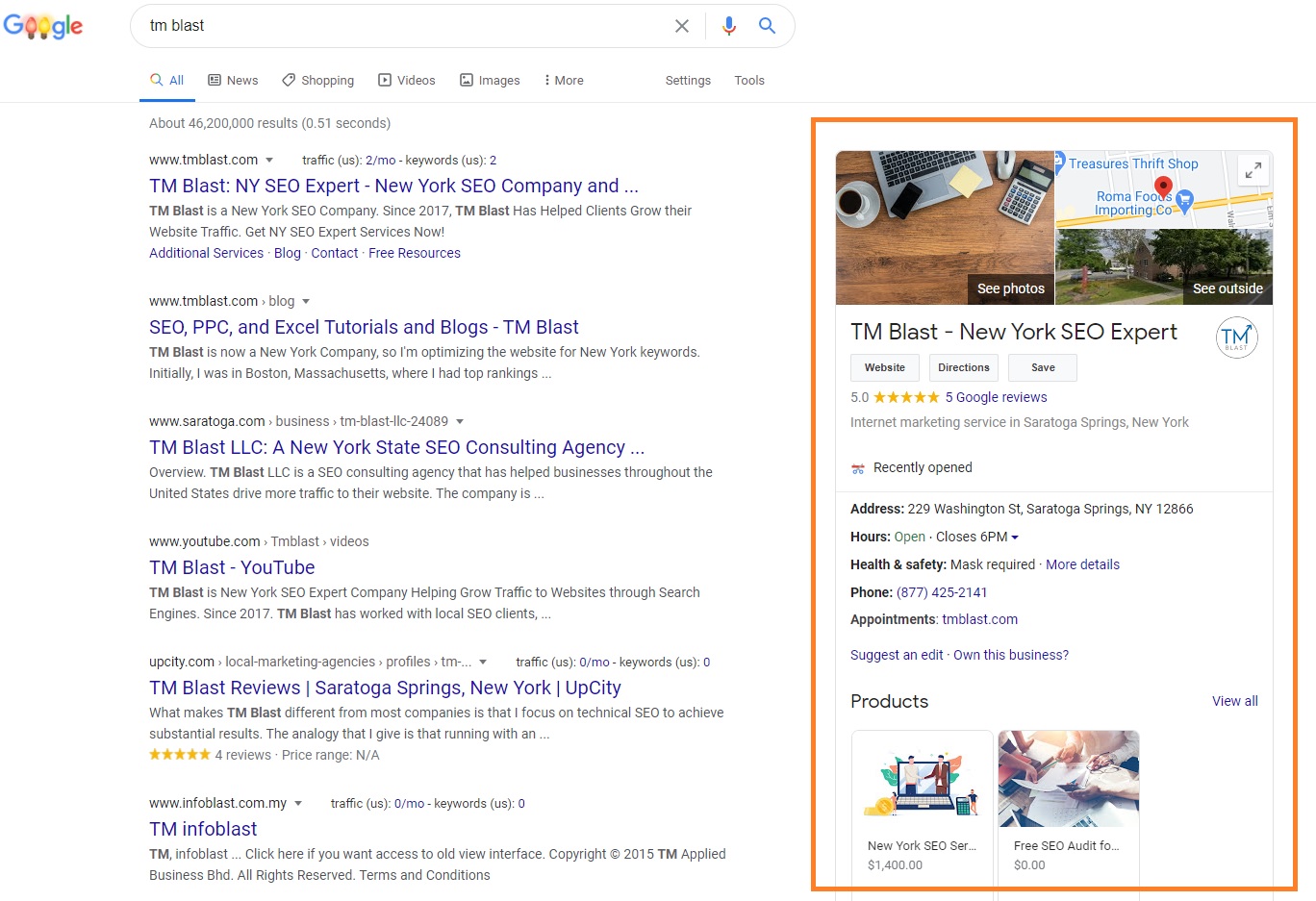Open the 5 Google reviews link
1316x901 pixels.
pos(996,397)
